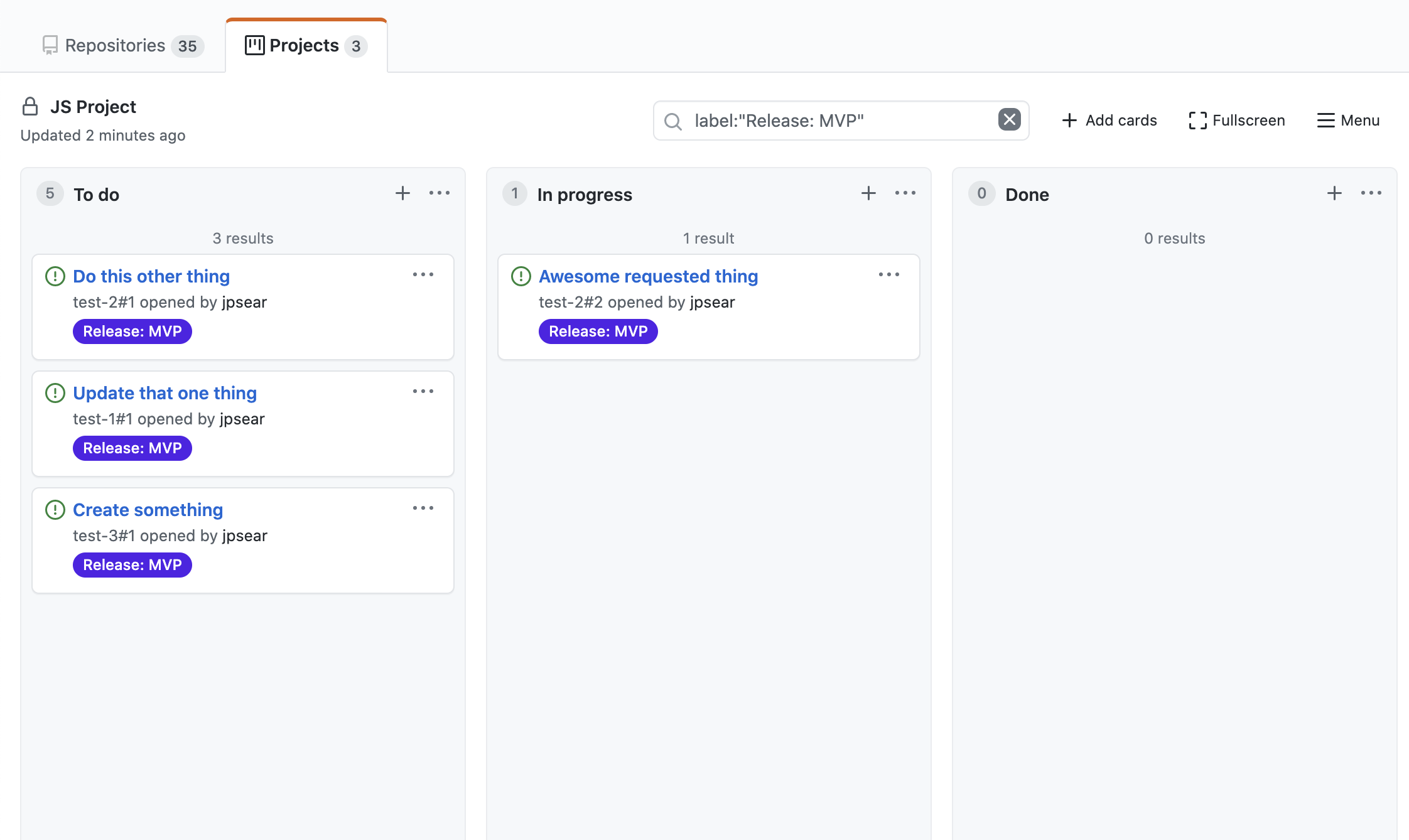
Task: Click the Add cards button
Action: click(1109, 121)
